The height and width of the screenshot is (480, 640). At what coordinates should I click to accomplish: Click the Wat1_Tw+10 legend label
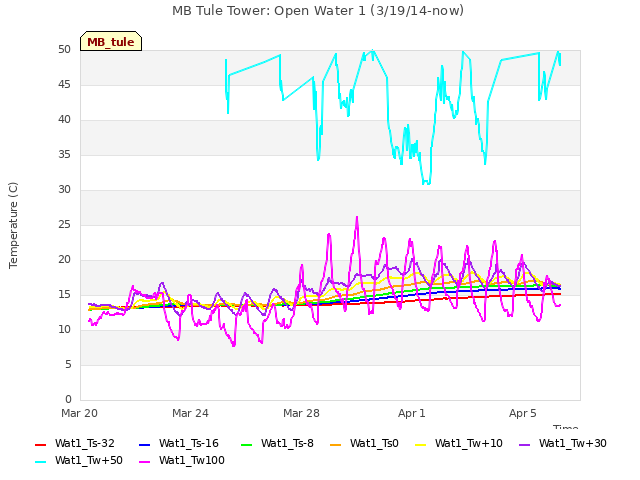click(469, 443)
